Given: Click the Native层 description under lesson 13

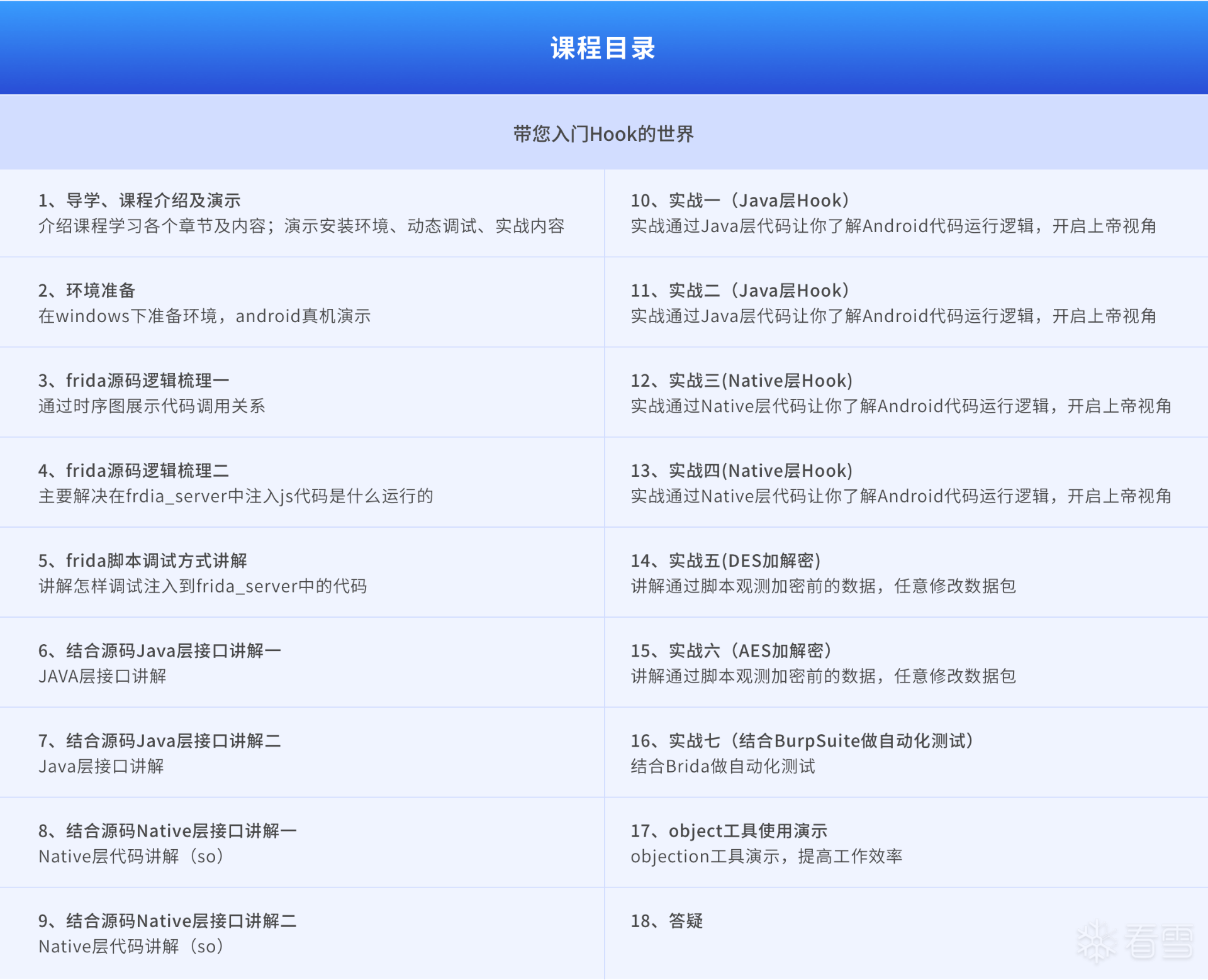Looking at the screenshot, I should (x=901, y=496).
